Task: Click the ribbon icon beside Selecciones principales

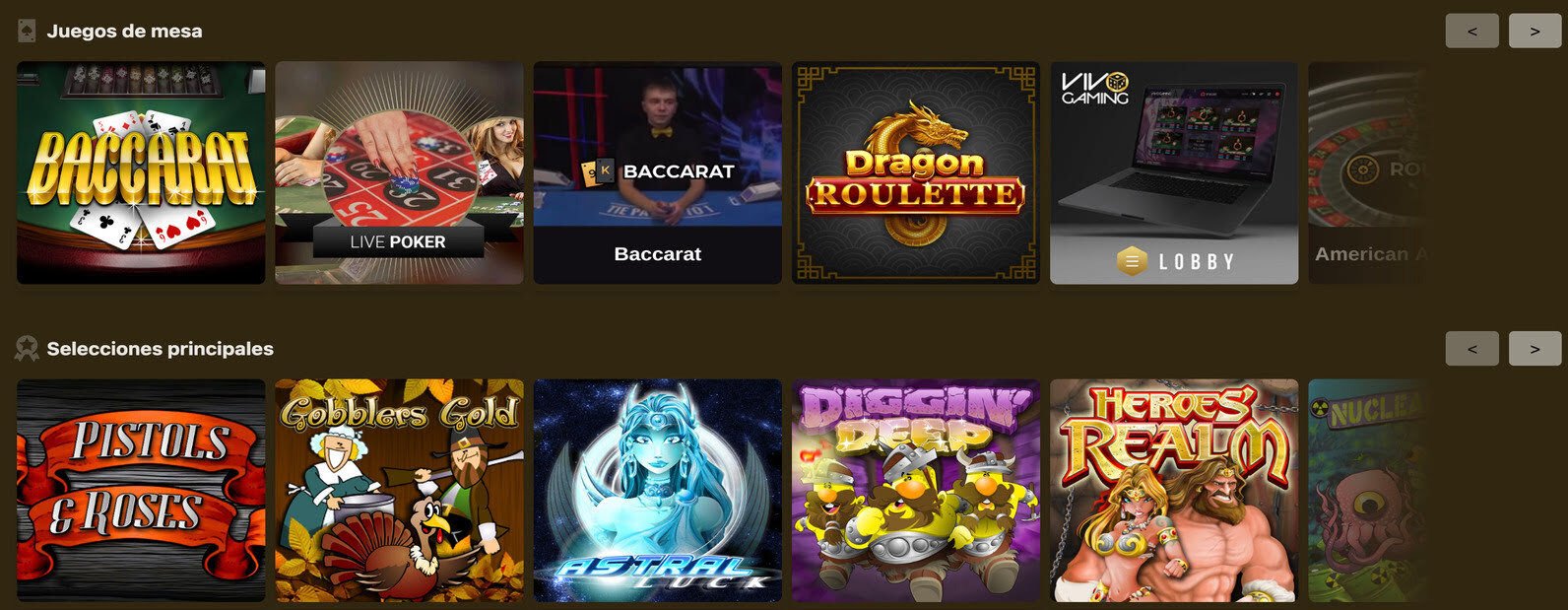Action: (x=27, y=348)
